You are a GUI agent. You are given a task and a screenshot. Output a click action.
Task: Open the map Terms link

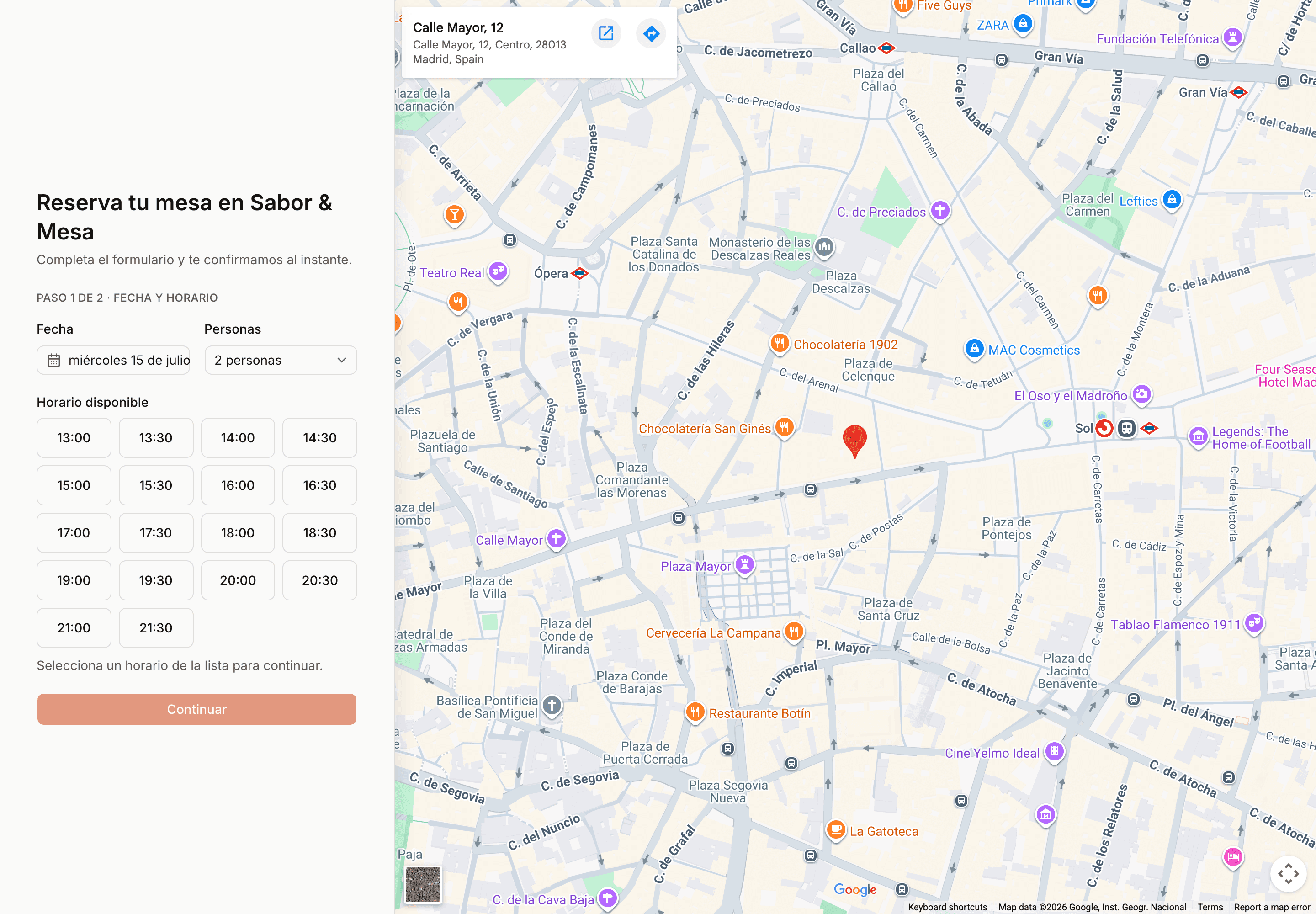click(1210, 907)
